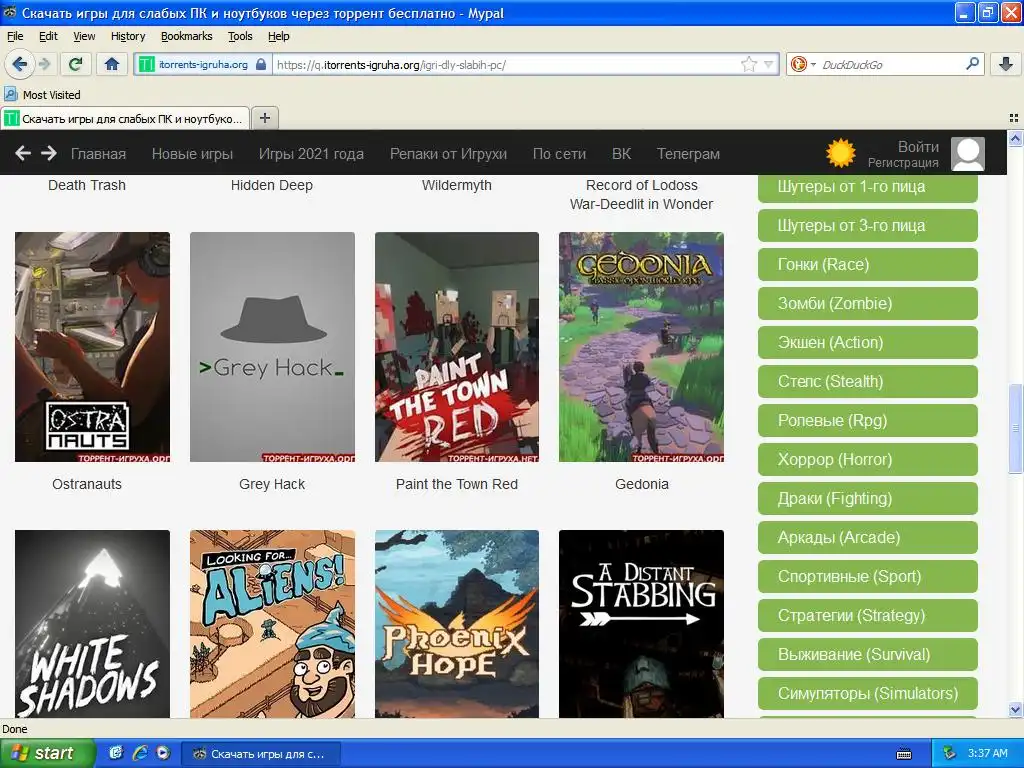1024x768 pixels.
Task: Select Стратегии (Strategy) category
Action: pyautogui.click(x=867, y=616)
